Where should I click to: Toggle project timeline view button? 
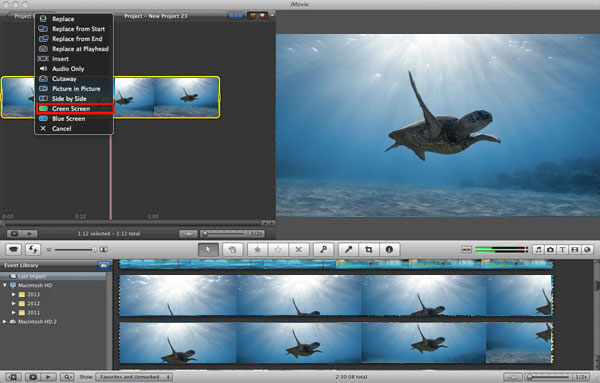tap(188, 233)
